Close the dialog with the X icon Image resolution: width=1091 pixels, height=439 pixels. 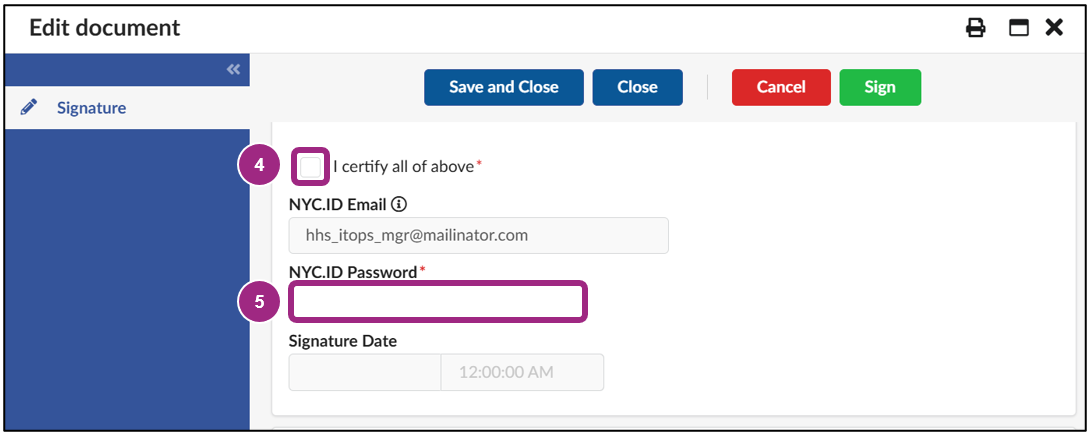click(x=1054, y=28)
